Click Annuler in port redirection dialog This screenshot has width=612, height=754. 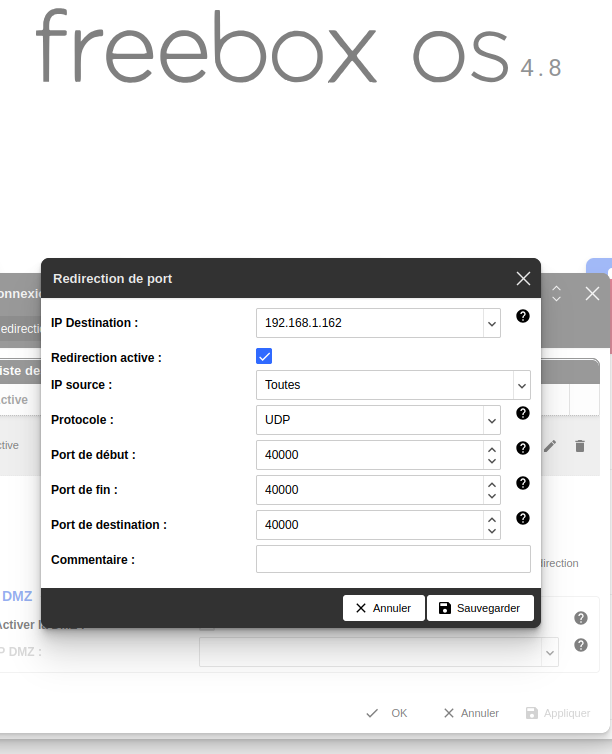click(384, 608)
